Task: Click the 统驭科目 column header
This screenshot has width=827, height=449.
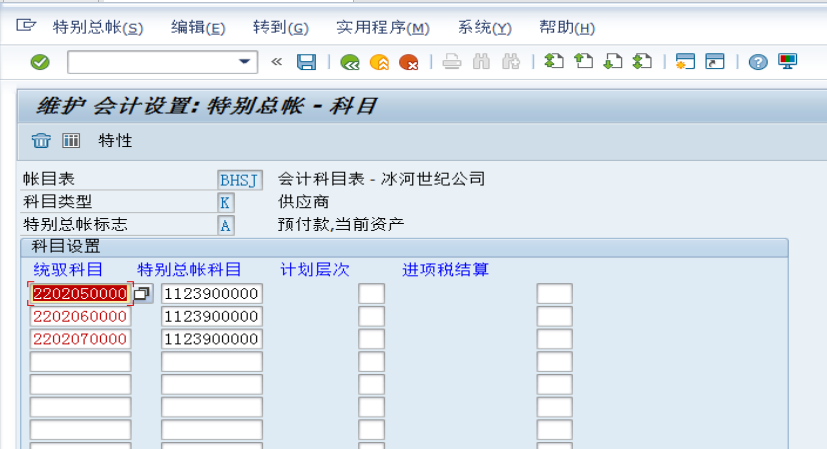Action: [68, 270]
